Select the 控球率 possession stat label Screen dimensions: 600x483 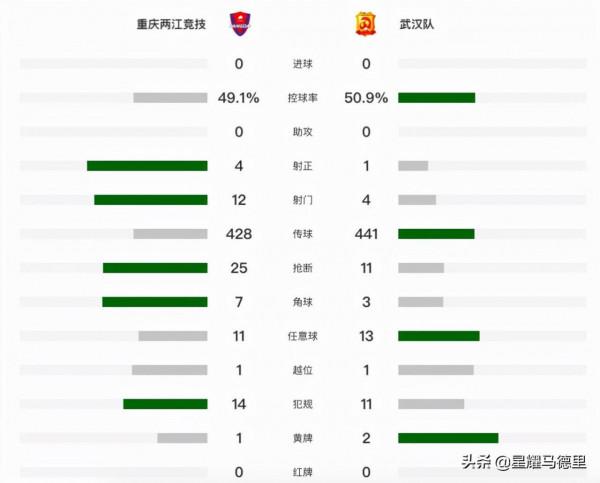coord(302,98)
